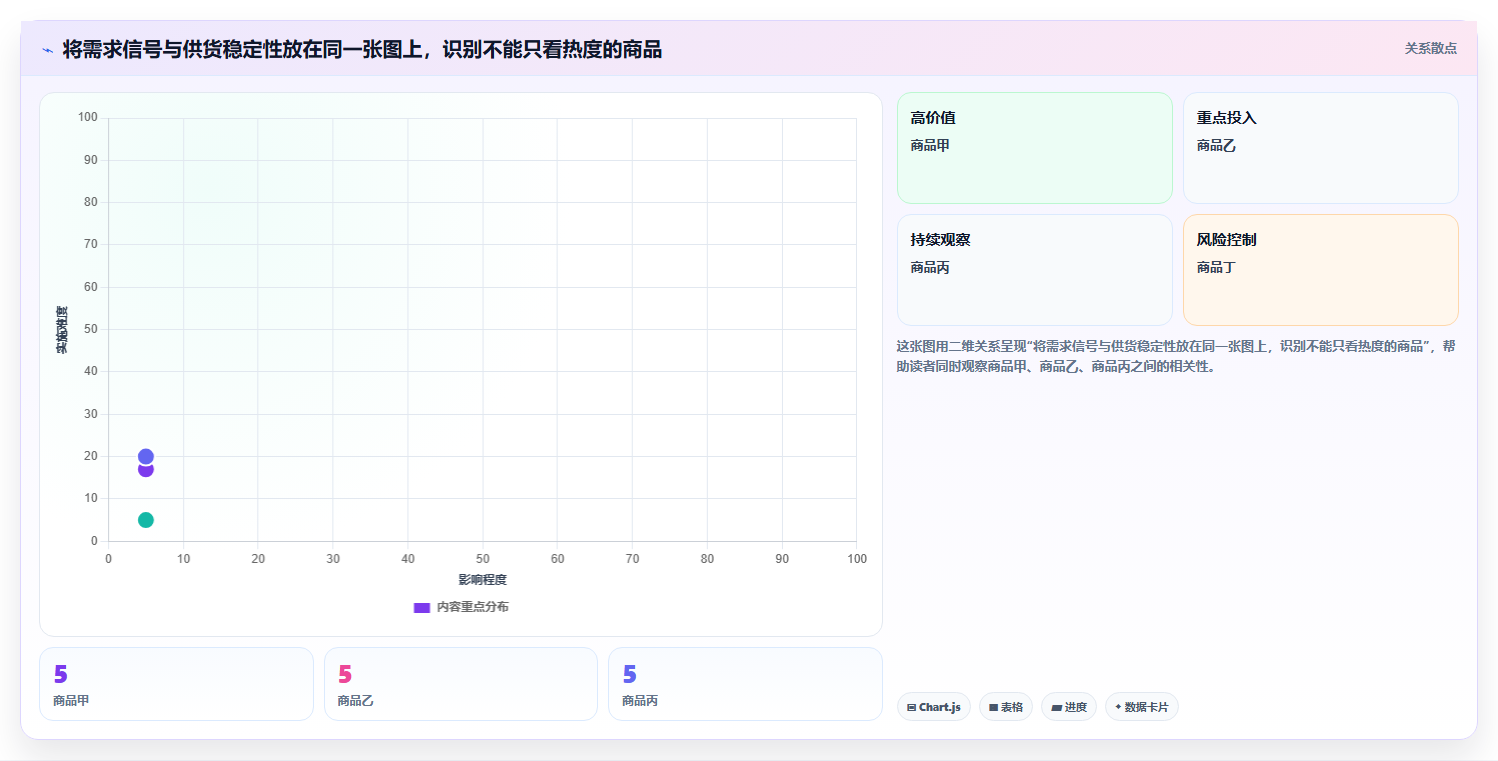Click the 商品丁 text in the risk card
The image size is (1498, 761).
click(1217, 267)
